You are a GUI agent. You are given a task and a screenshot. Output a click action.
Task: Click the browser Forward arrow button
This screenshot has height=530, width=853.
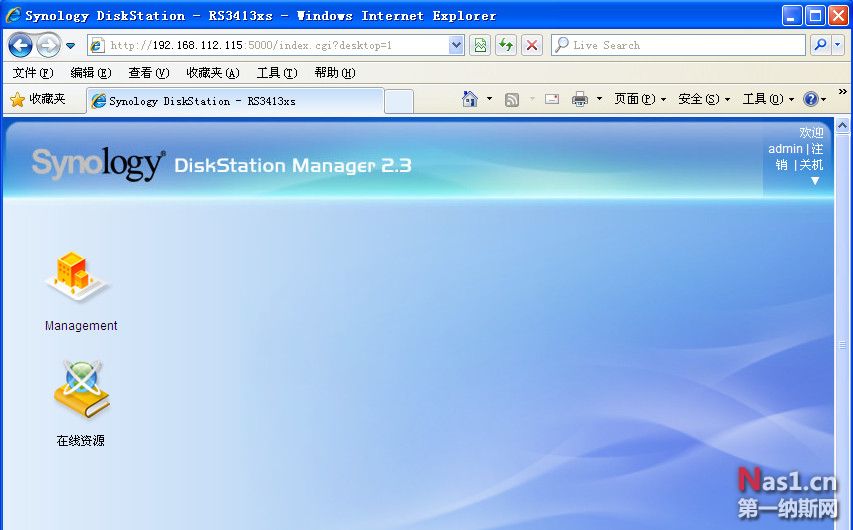[48, 45]
